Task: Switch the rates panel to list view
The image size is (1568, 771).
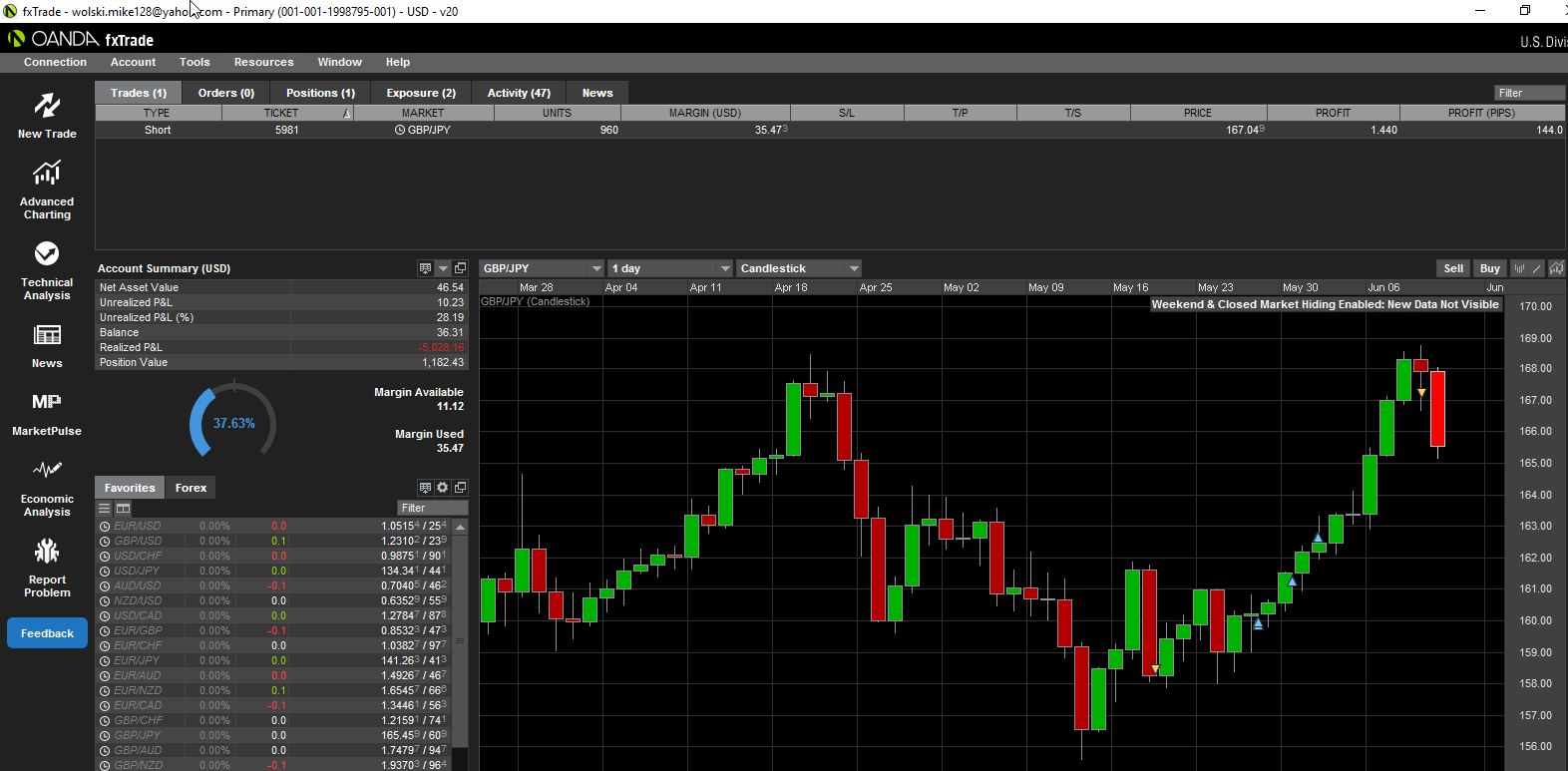Action: coord(105,508)
